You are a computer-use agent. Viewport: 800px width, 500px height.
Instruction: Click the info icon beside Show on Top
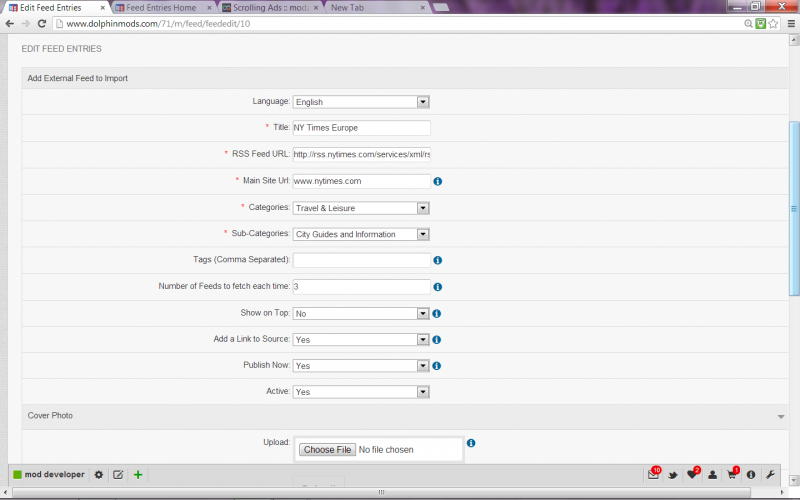(437, 313)
